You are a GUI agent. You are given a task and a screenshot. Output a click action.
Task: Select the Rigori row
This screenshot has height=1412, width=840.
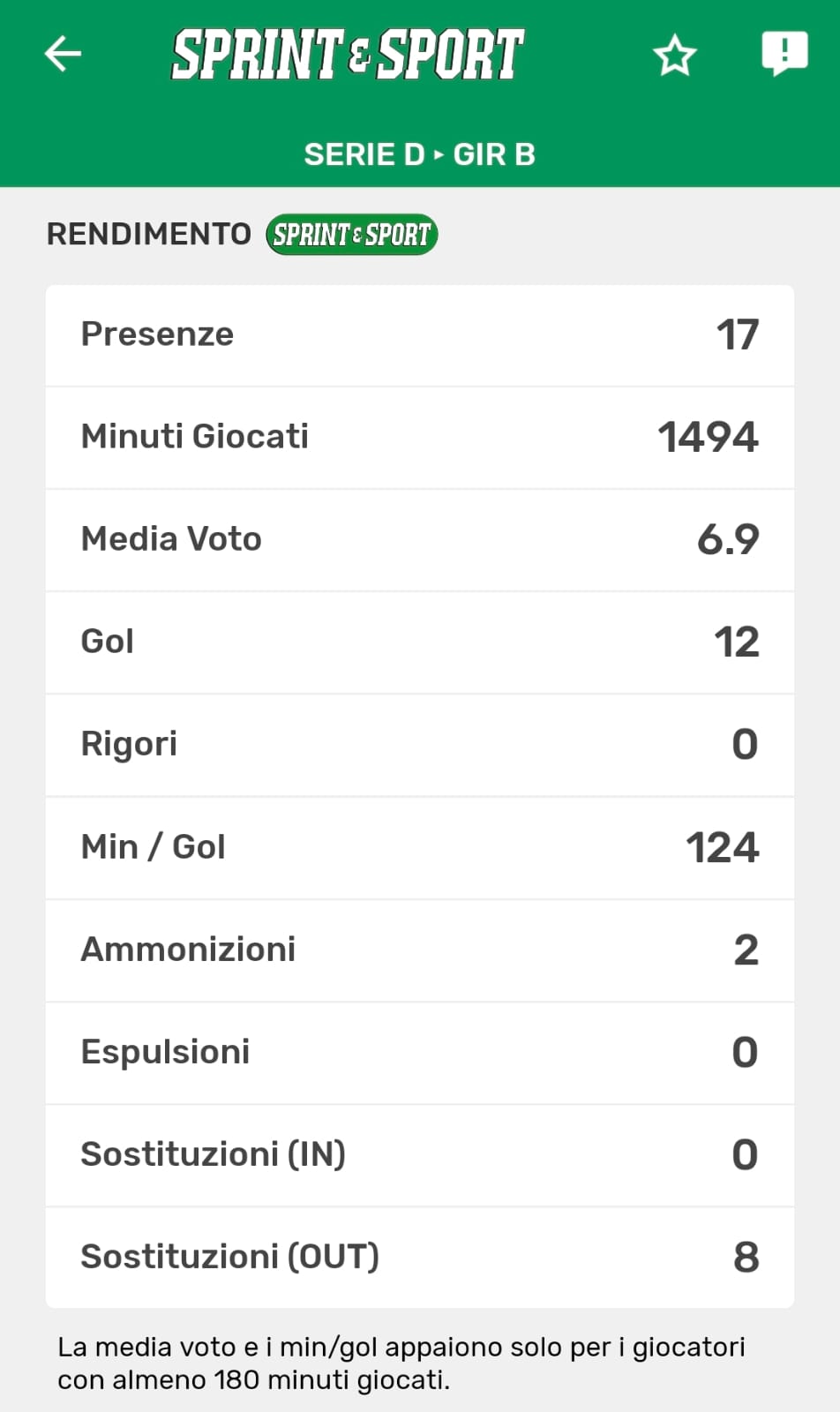point(420,744)
